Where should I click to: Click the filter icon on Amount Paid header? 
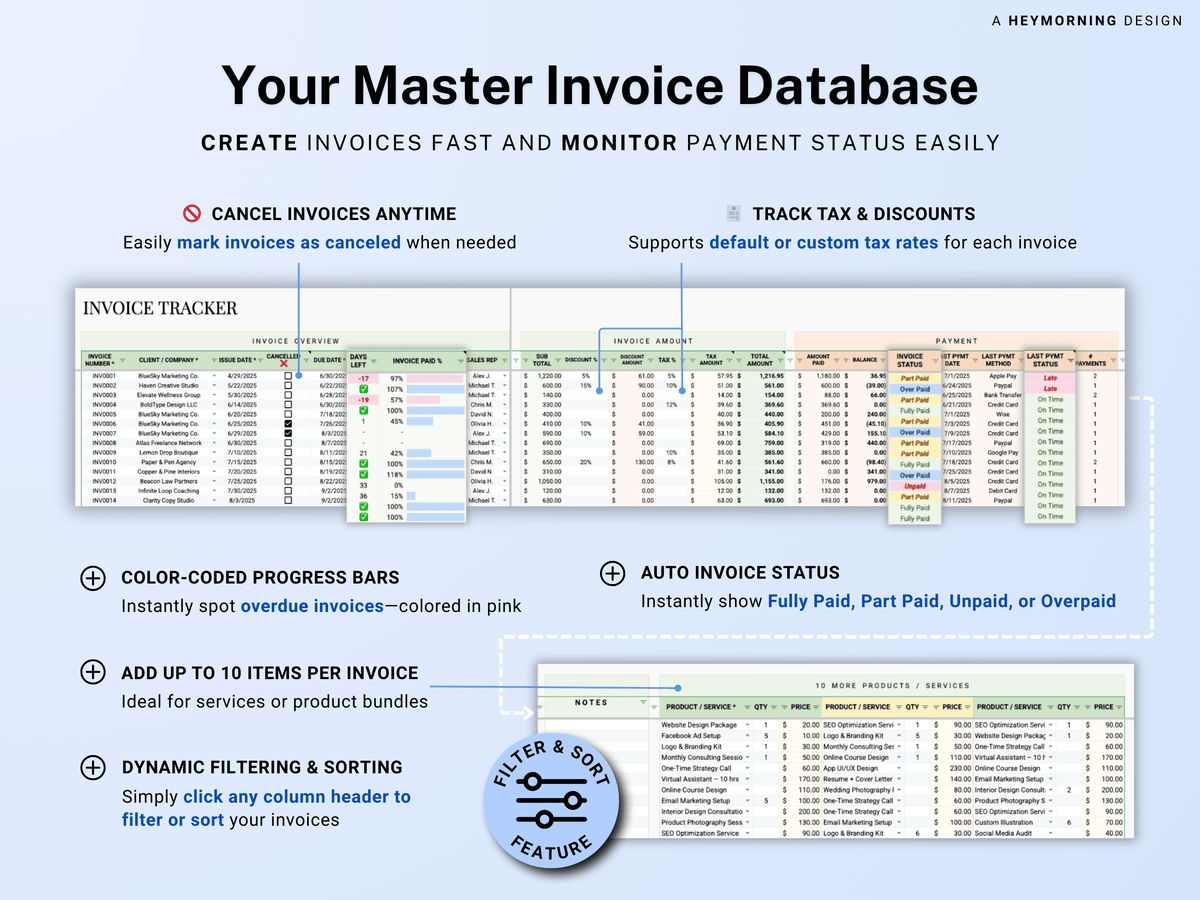[x=836, y=360]
